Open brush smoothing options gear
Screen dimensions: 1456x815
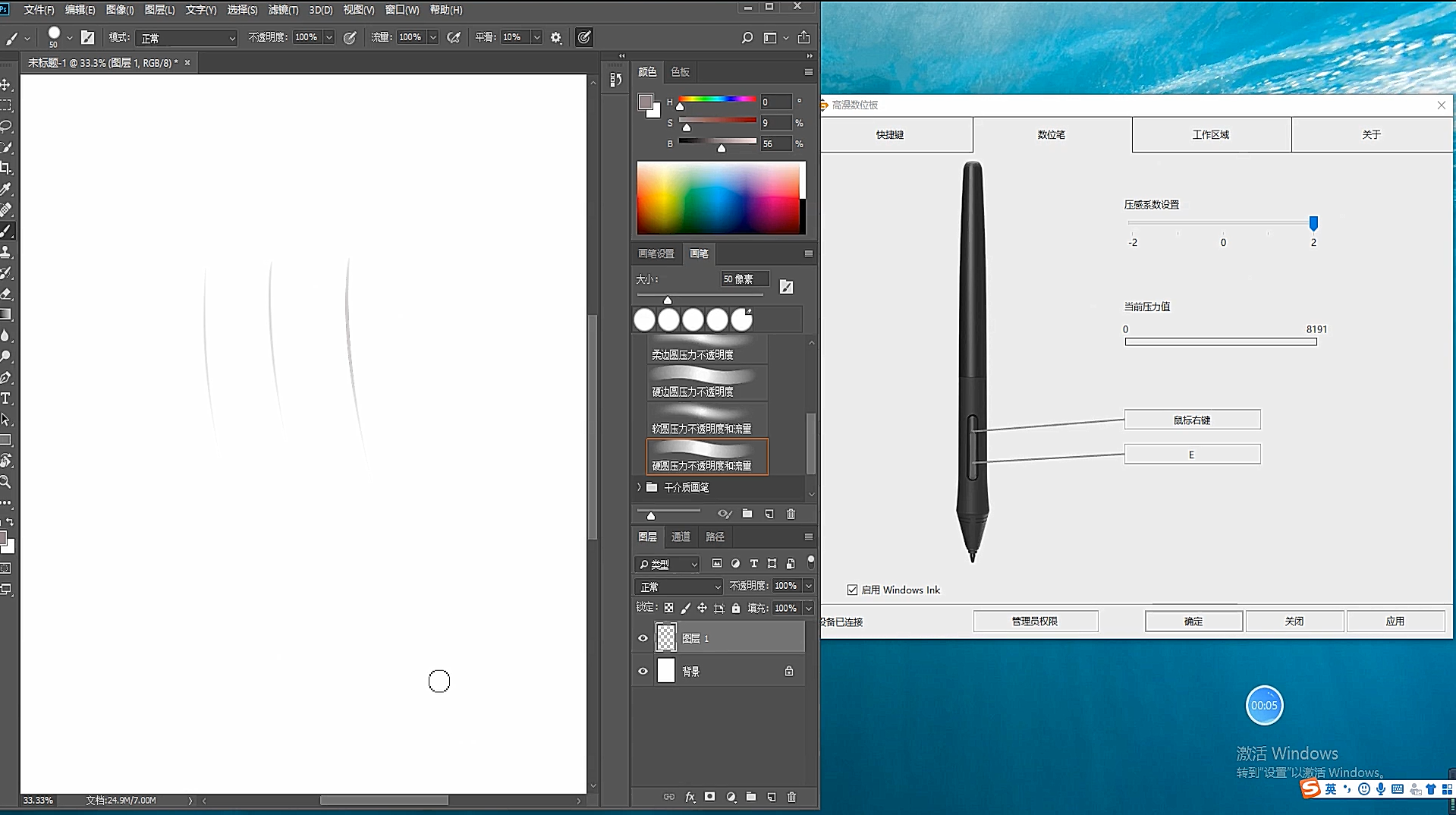click(556, 37)
